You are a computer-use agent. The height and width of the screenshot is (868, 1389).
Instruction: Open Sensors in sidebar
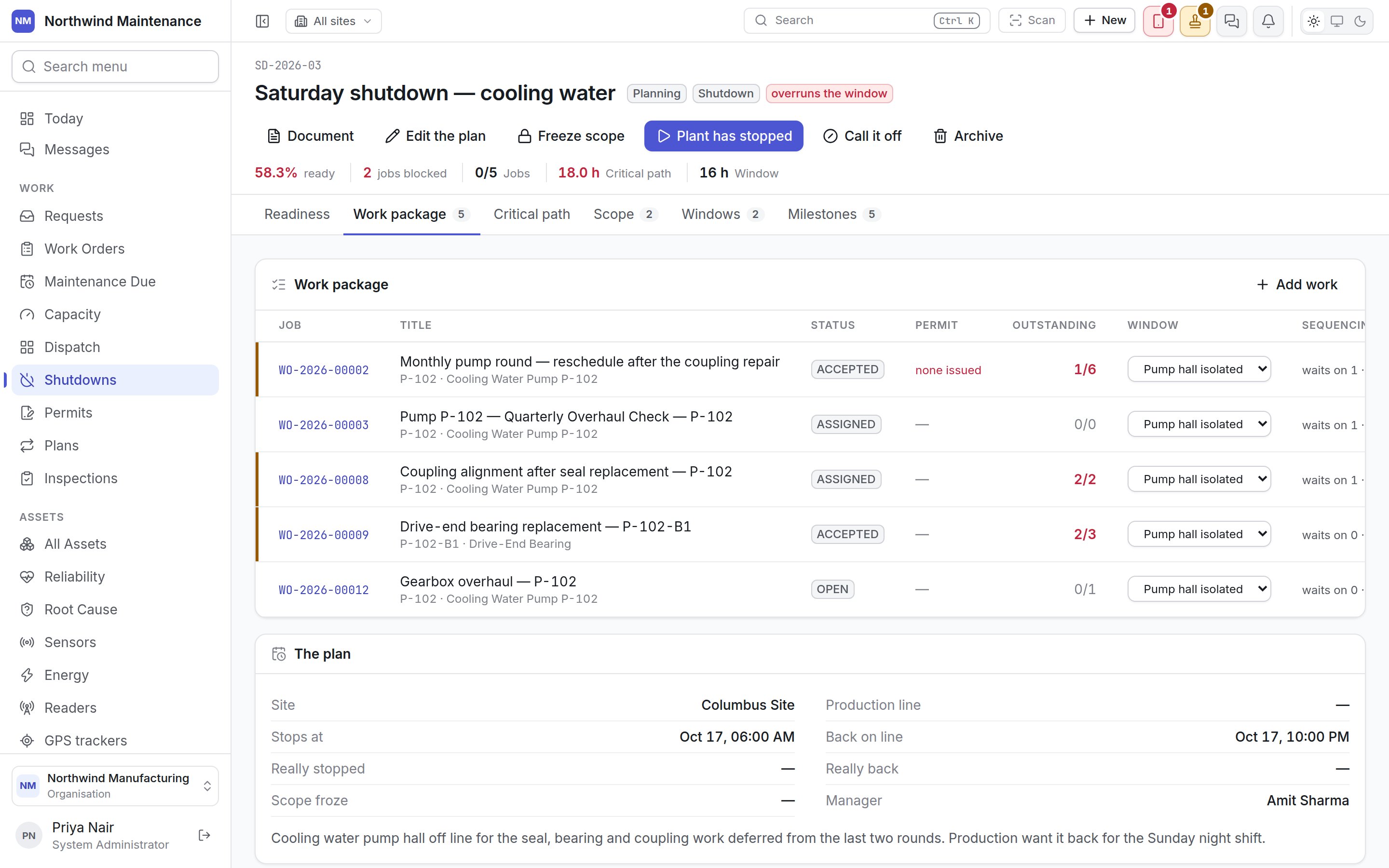[115, 642]
